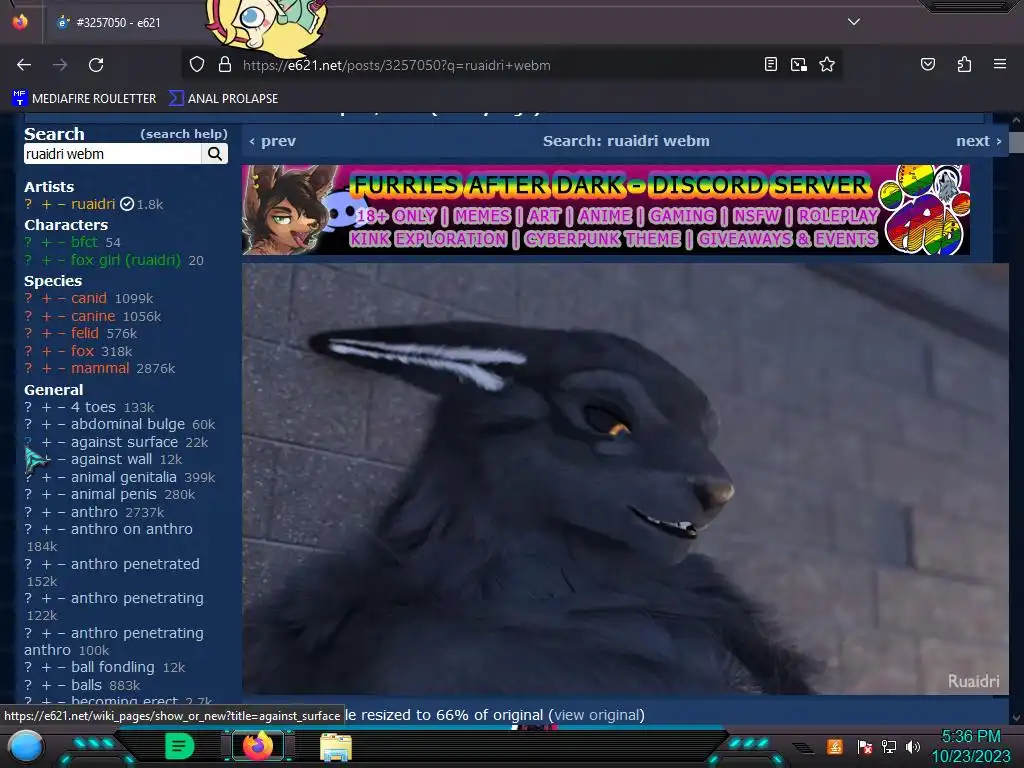Click the Furries After Dark Discord banner
The image size is (1024, 768).
(605, 210)
